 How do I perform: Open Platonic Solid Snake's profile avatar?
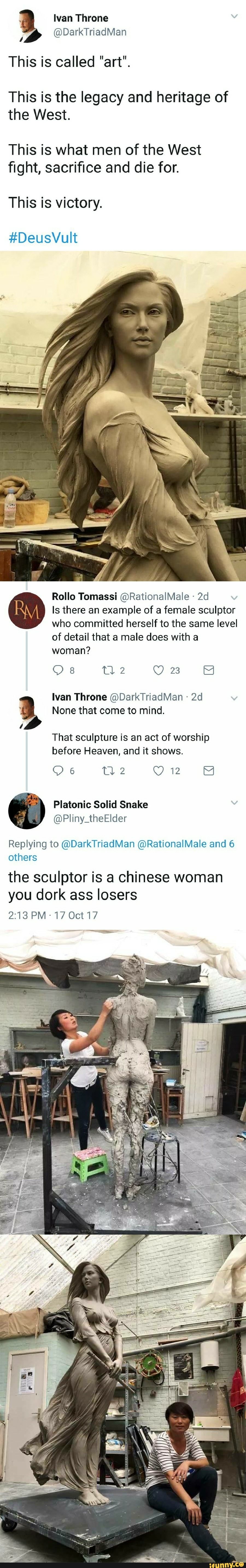(27, 811)
